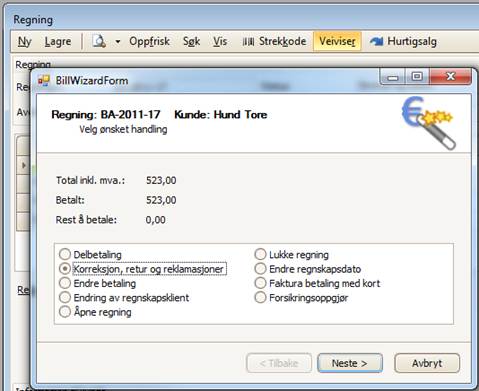Click the Velg ønsket handling subtitle

[123, 129]
